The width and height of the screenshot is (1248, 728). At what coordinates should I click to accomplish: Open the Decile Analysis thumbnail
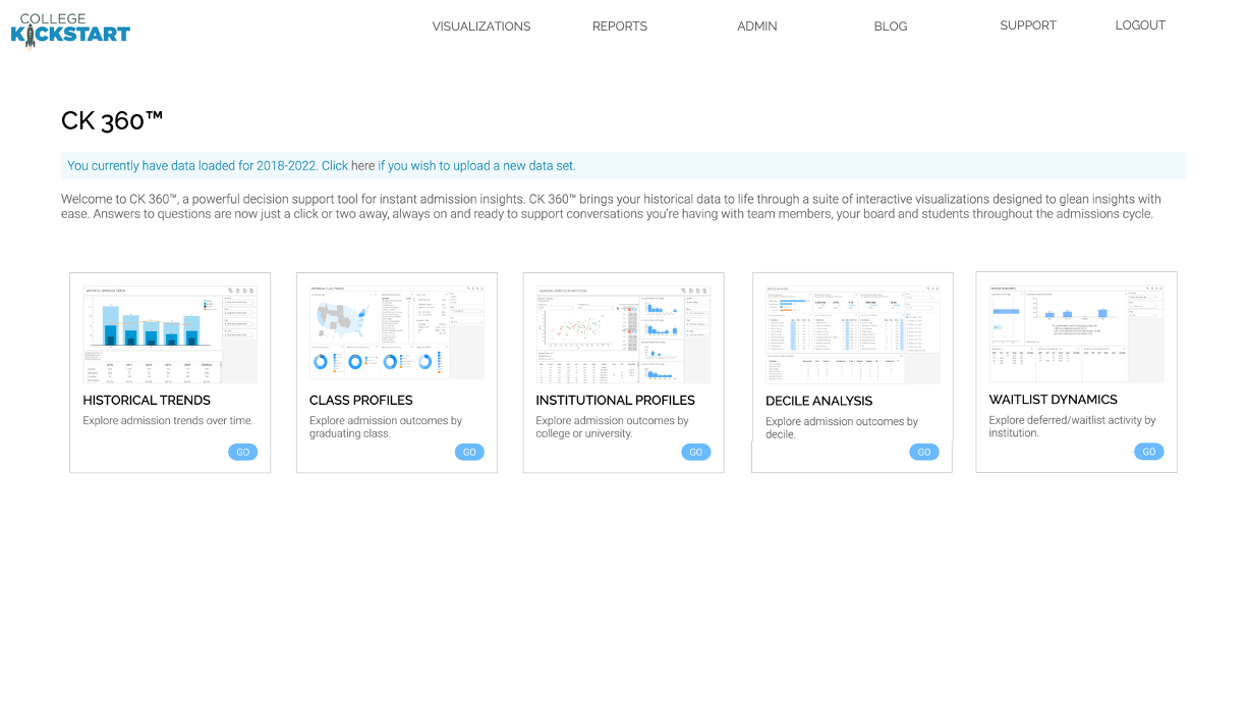[852, 334]
